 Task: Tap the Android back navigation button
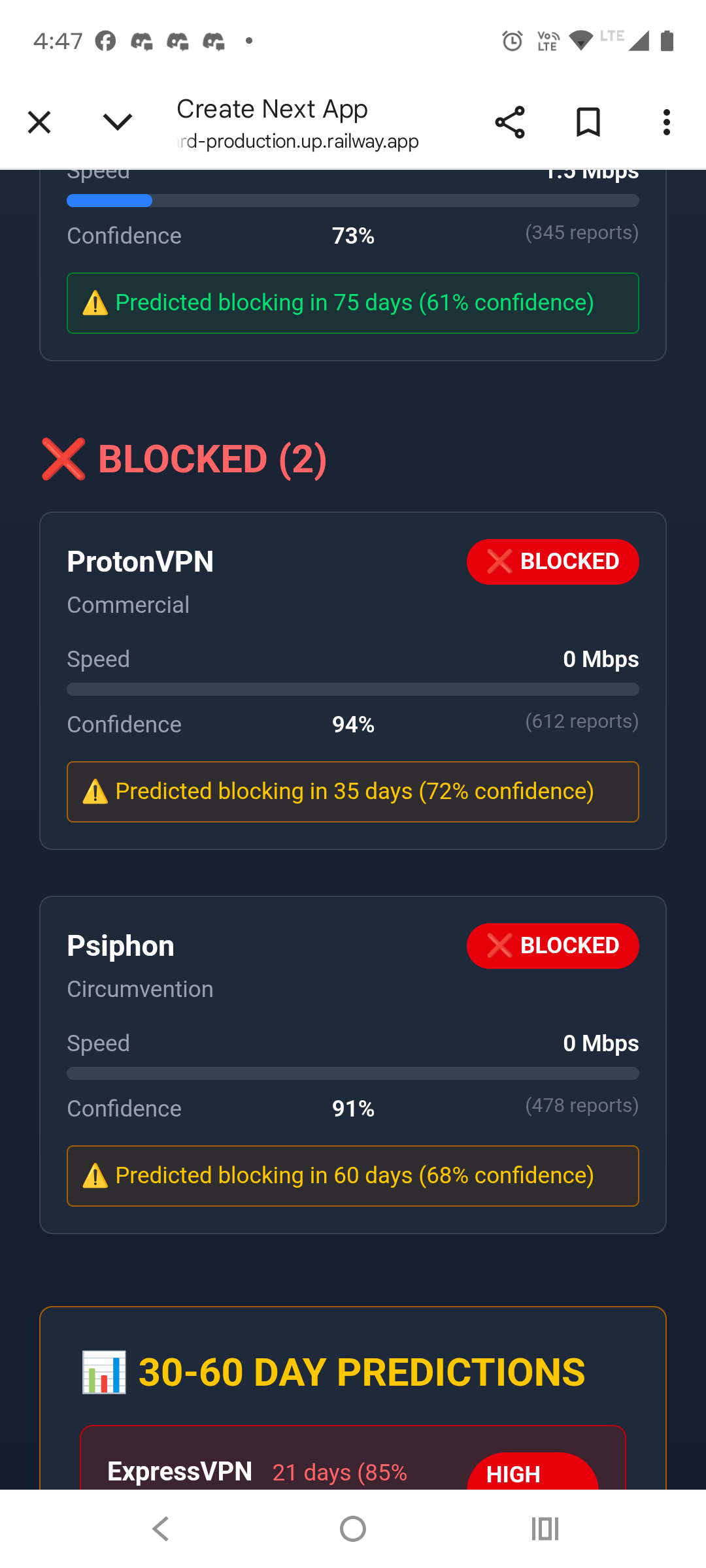(x=161, y=1529)
